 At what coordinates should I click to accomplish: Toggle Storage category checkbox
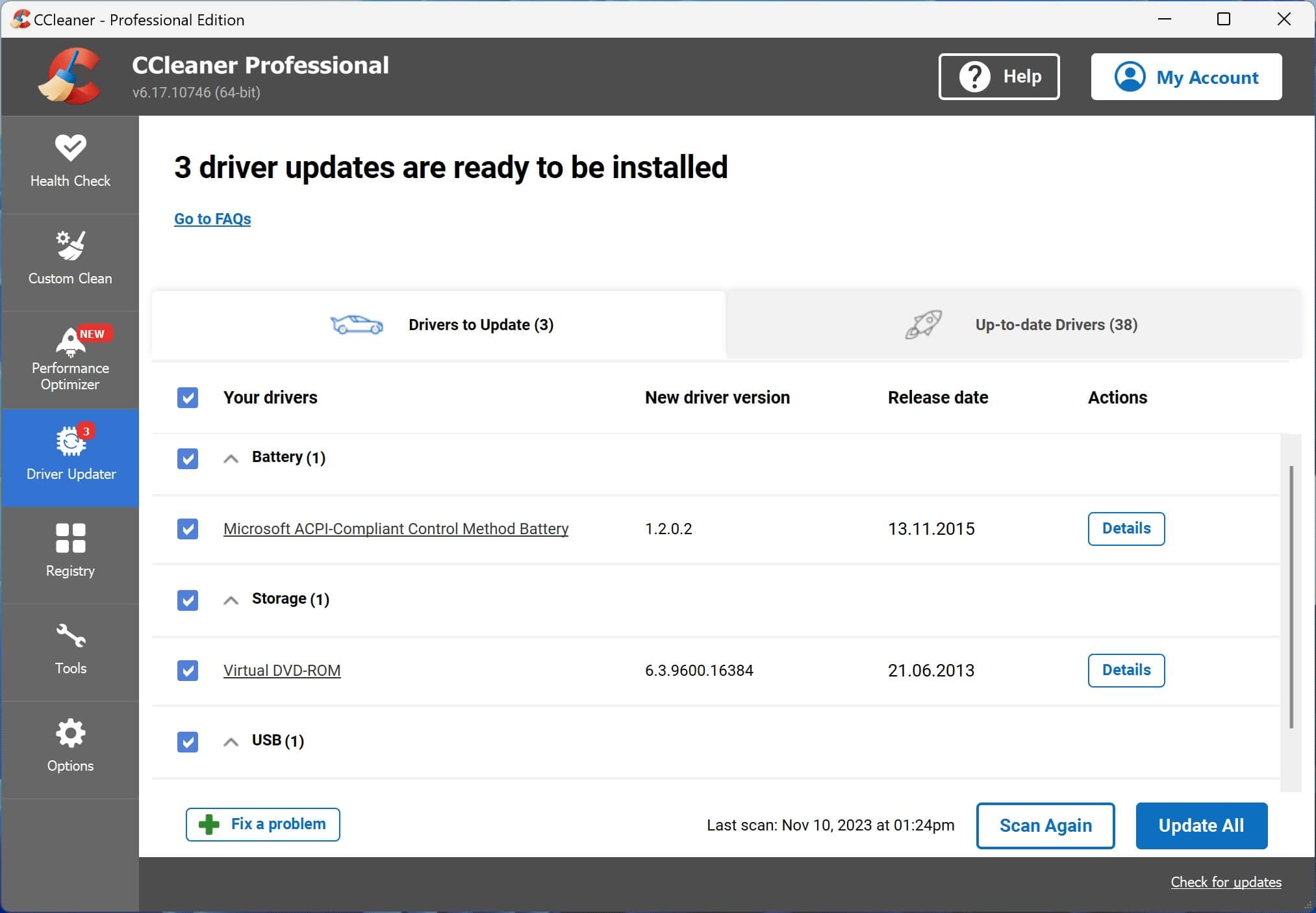[188, 599]
